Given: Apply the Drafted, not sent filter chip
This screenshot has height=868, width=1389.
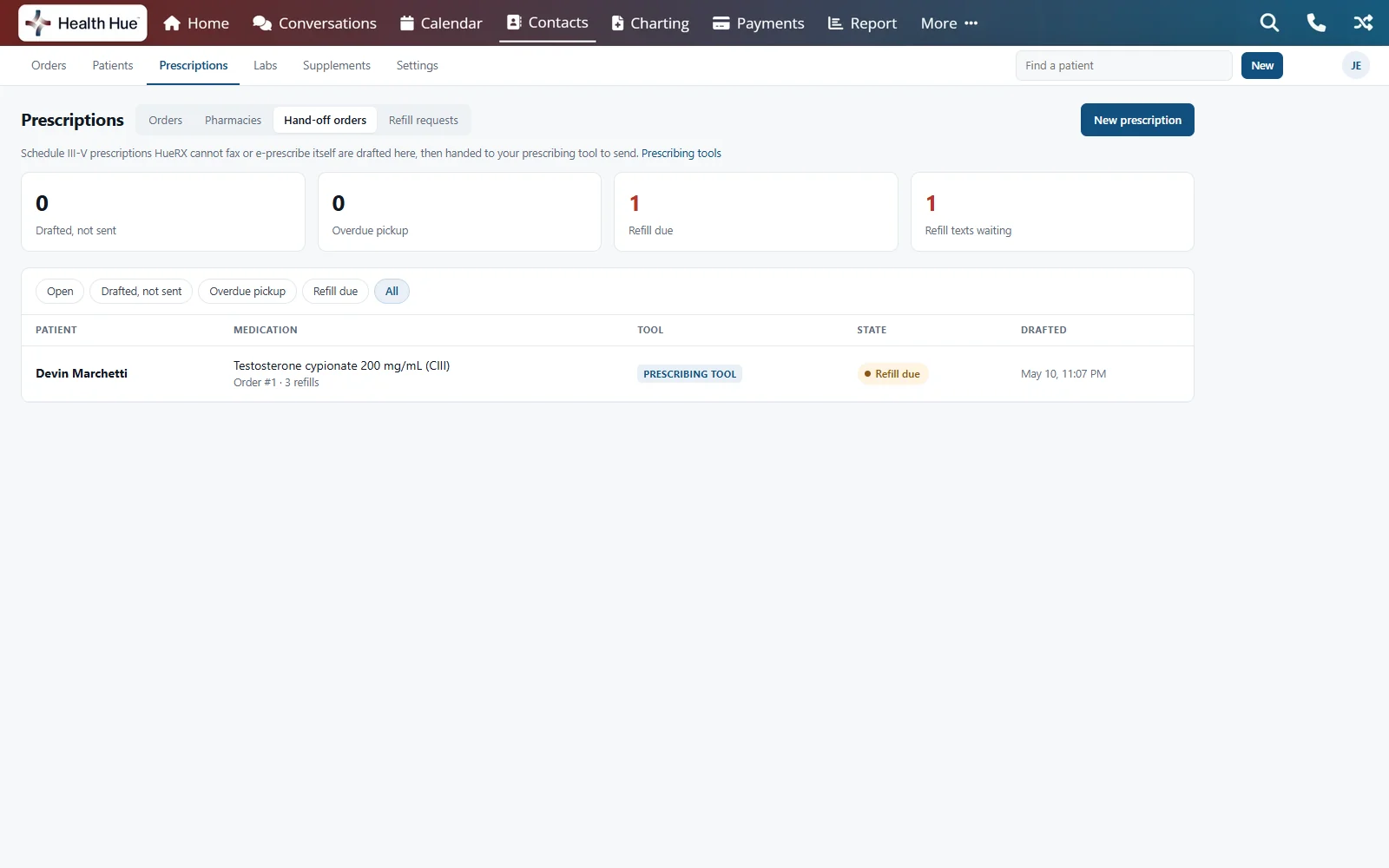Looking at the screenshot, I should point(142,292).
